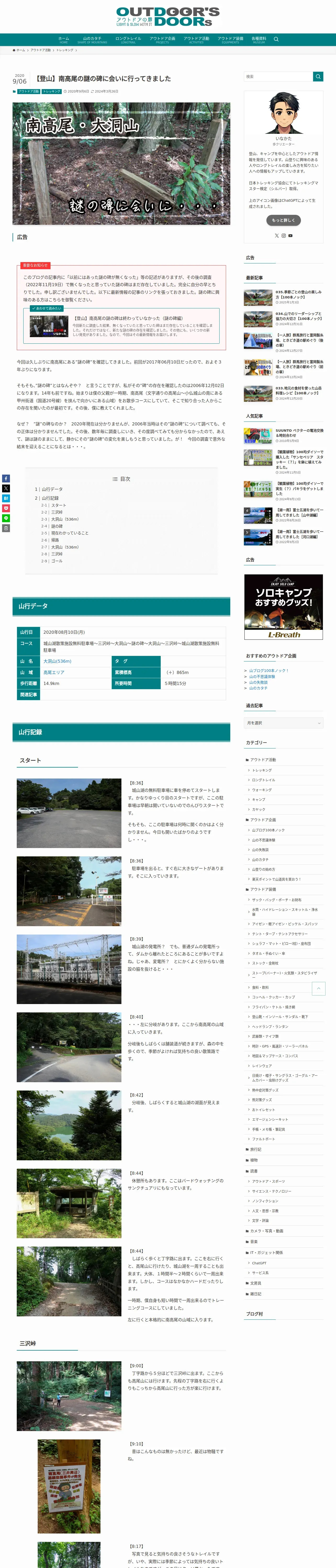Open recent post 035.季節ごとの登山の楽しみ方
The height and width of the screenshot is (1568, 336).
284,297
